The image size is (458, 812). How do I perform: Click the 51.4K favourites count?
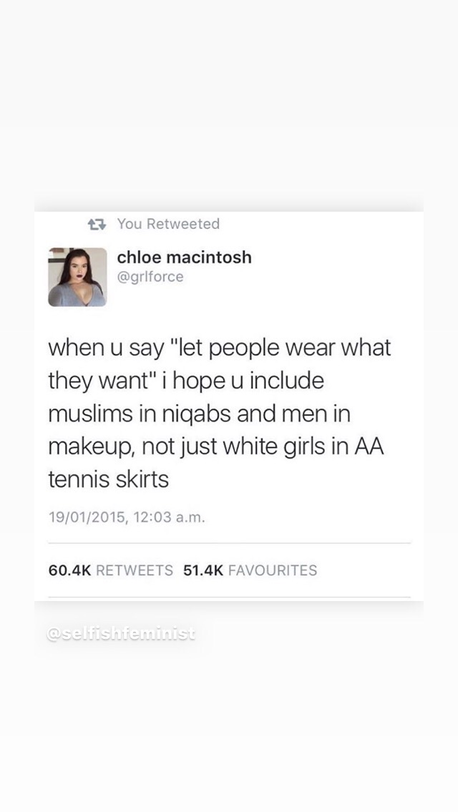pyautogui.click(x=203, y=570)
